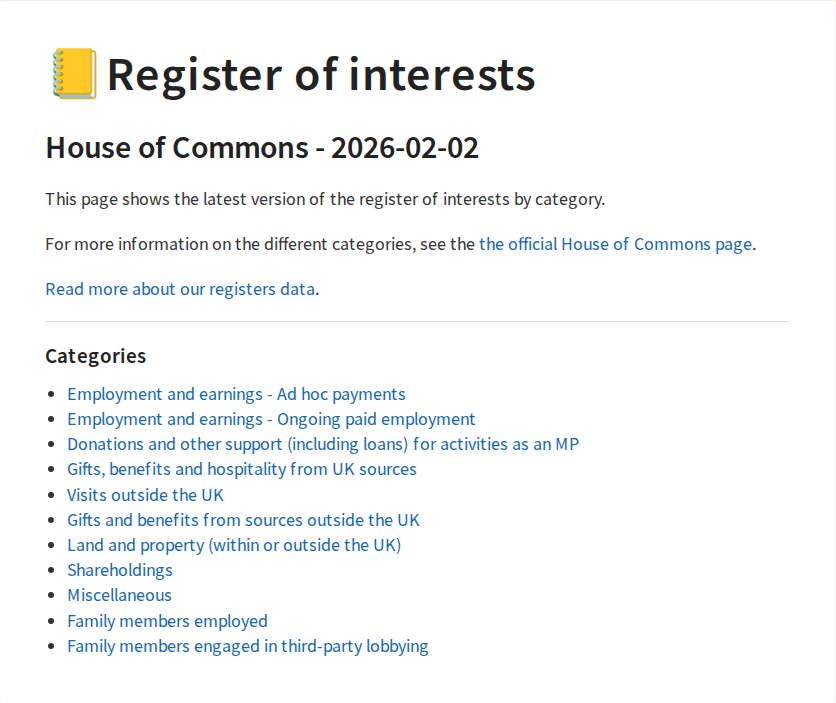This screenshot has width=836, height=703.
Task: Go to Gifts, benefits and hospitality from UK sources
Action: click(x=242, y=469)
